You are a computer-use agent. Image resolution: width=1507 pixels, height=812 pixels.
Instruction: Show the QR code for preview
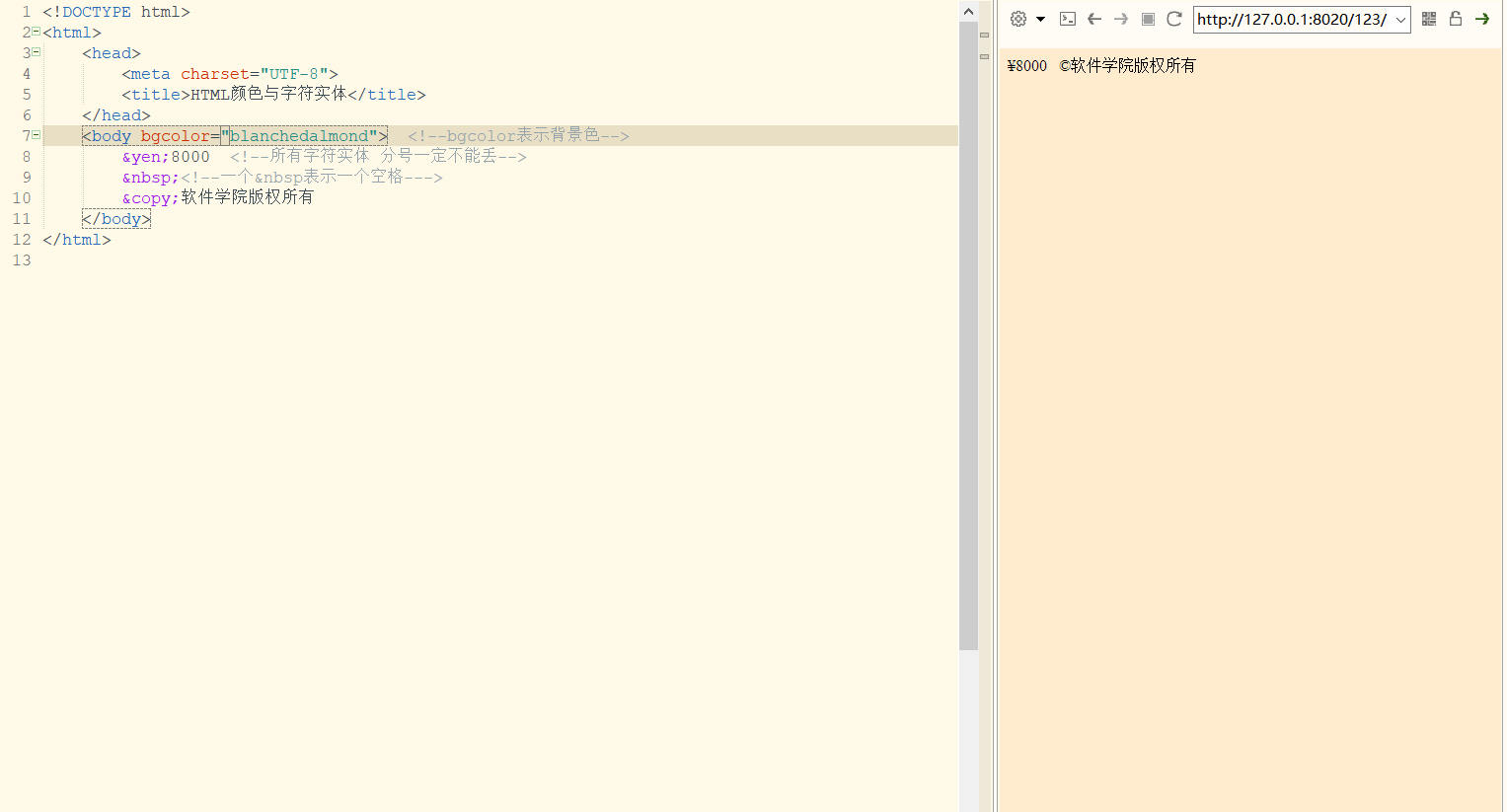click(1429, 19)
